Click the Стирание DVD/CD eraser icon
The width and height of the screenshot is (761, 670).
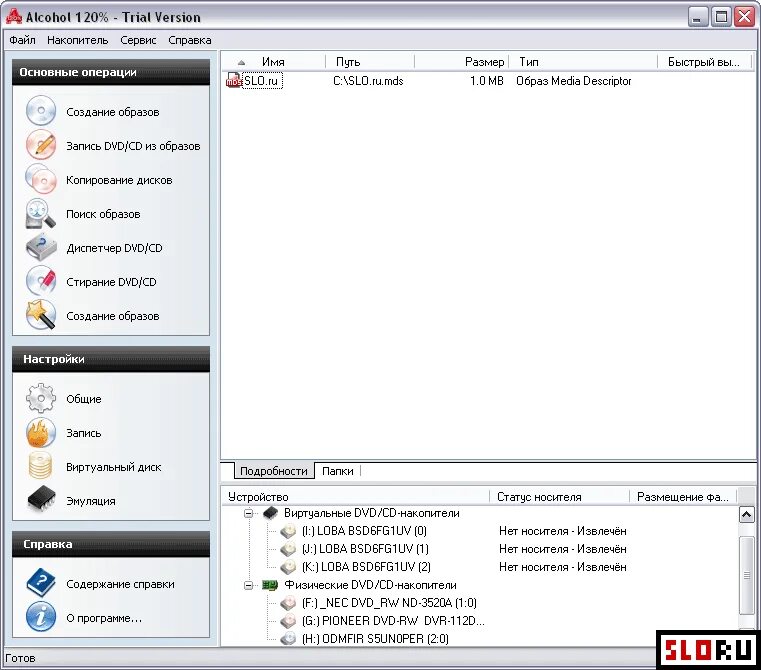[41, 281]
